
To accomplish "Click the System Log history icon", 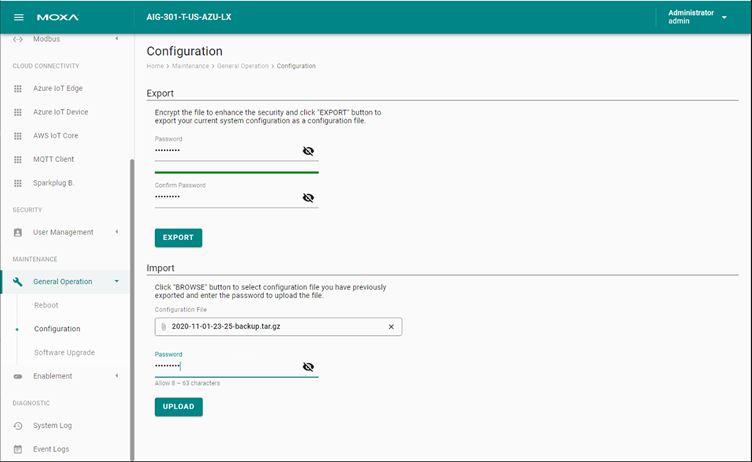I will coord(18,426).
